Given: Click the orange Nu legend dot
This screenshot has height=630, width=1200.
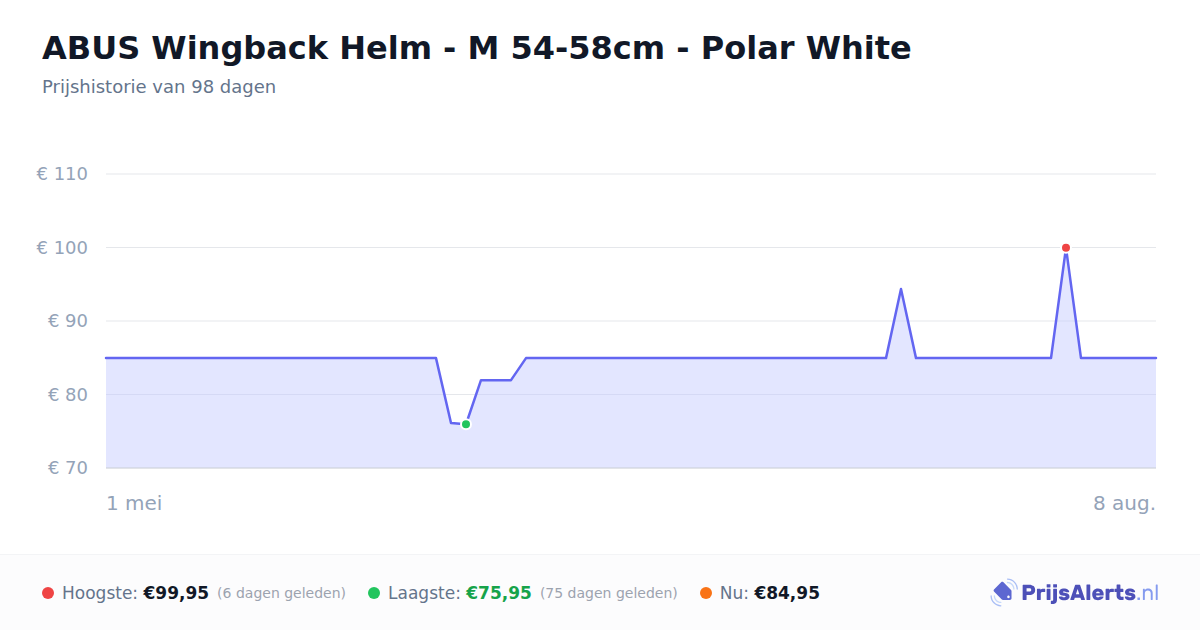Looking at the screenshot, I should point(706,593).
